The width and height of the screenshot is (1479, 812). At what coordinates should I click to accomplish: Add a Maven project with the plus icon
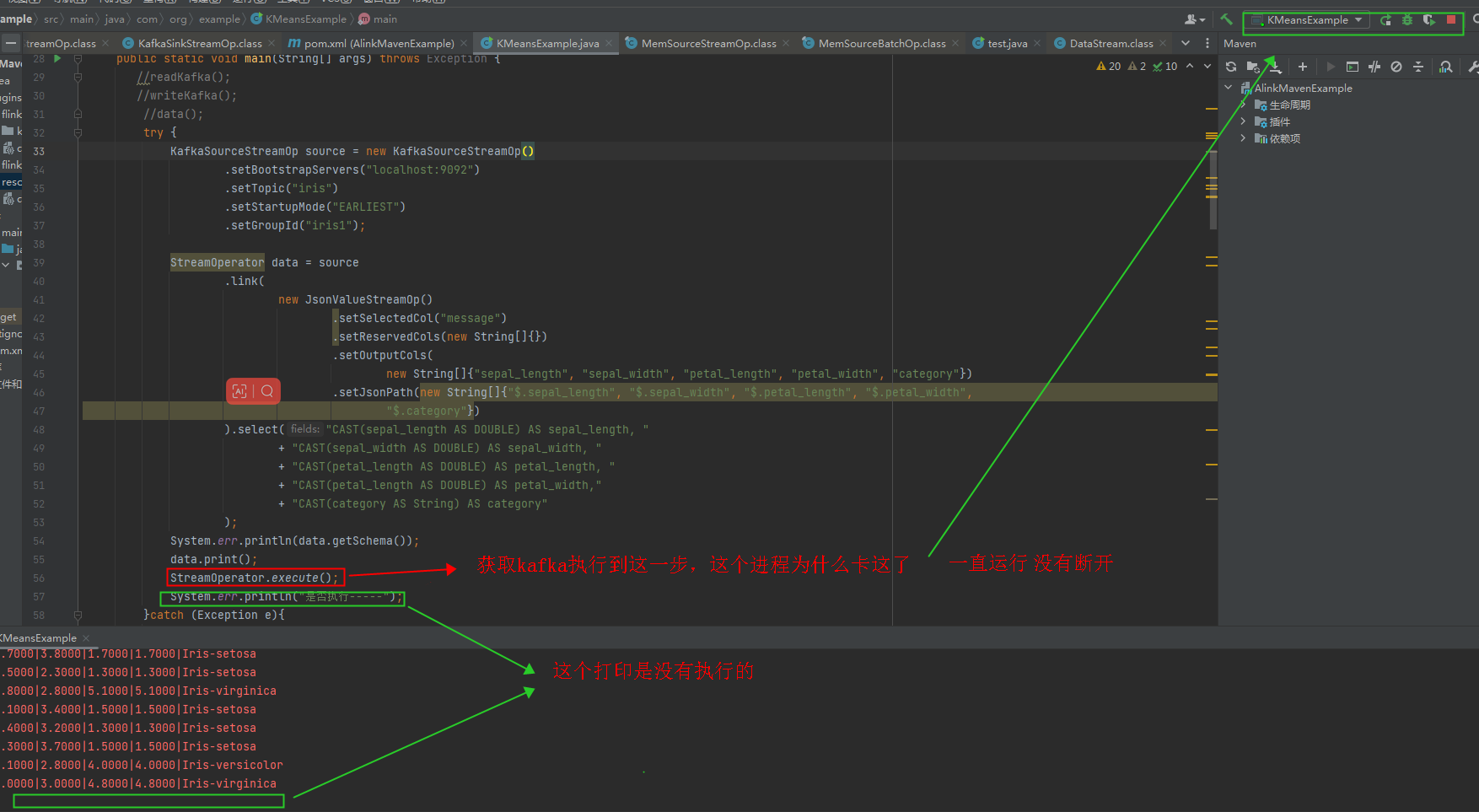click(x=1302, y=67)
